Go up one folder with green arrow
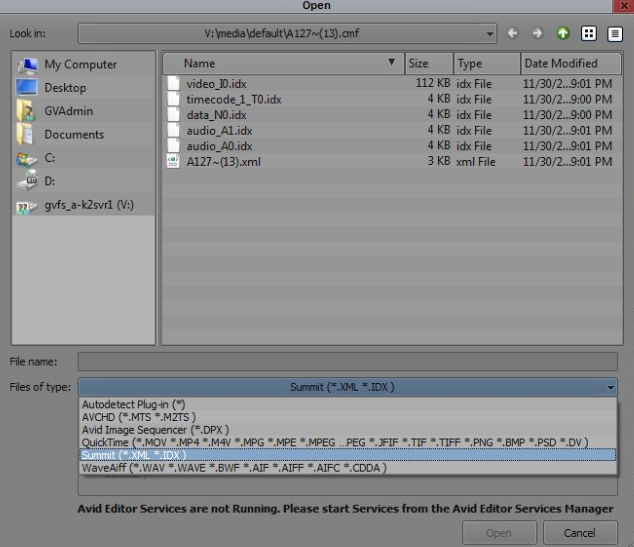The image size is (634, 547). pyautogui.click(x=563, y=33)
